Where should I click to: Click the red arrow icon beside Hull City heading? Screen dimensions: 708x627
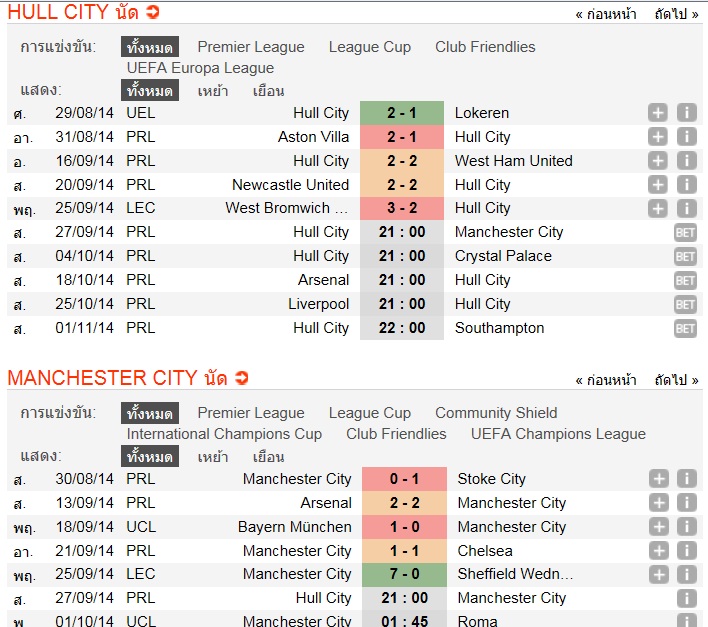(x=152, y=13)
